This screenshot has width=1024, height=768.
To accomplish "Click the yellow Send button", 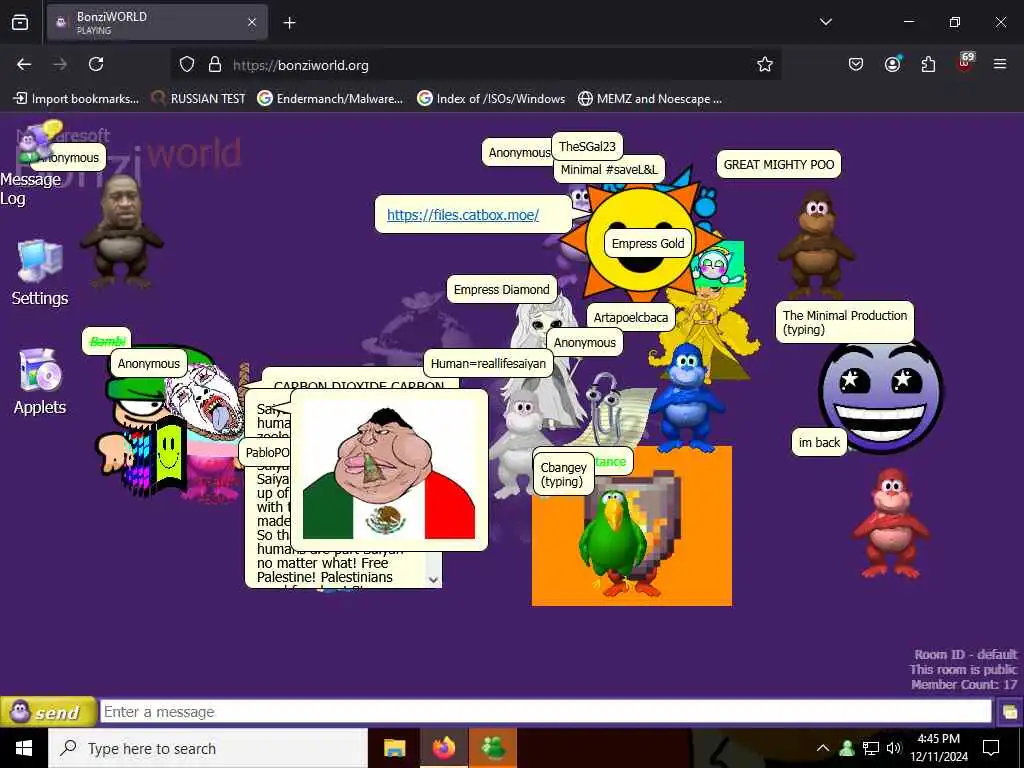I will 48,712.
